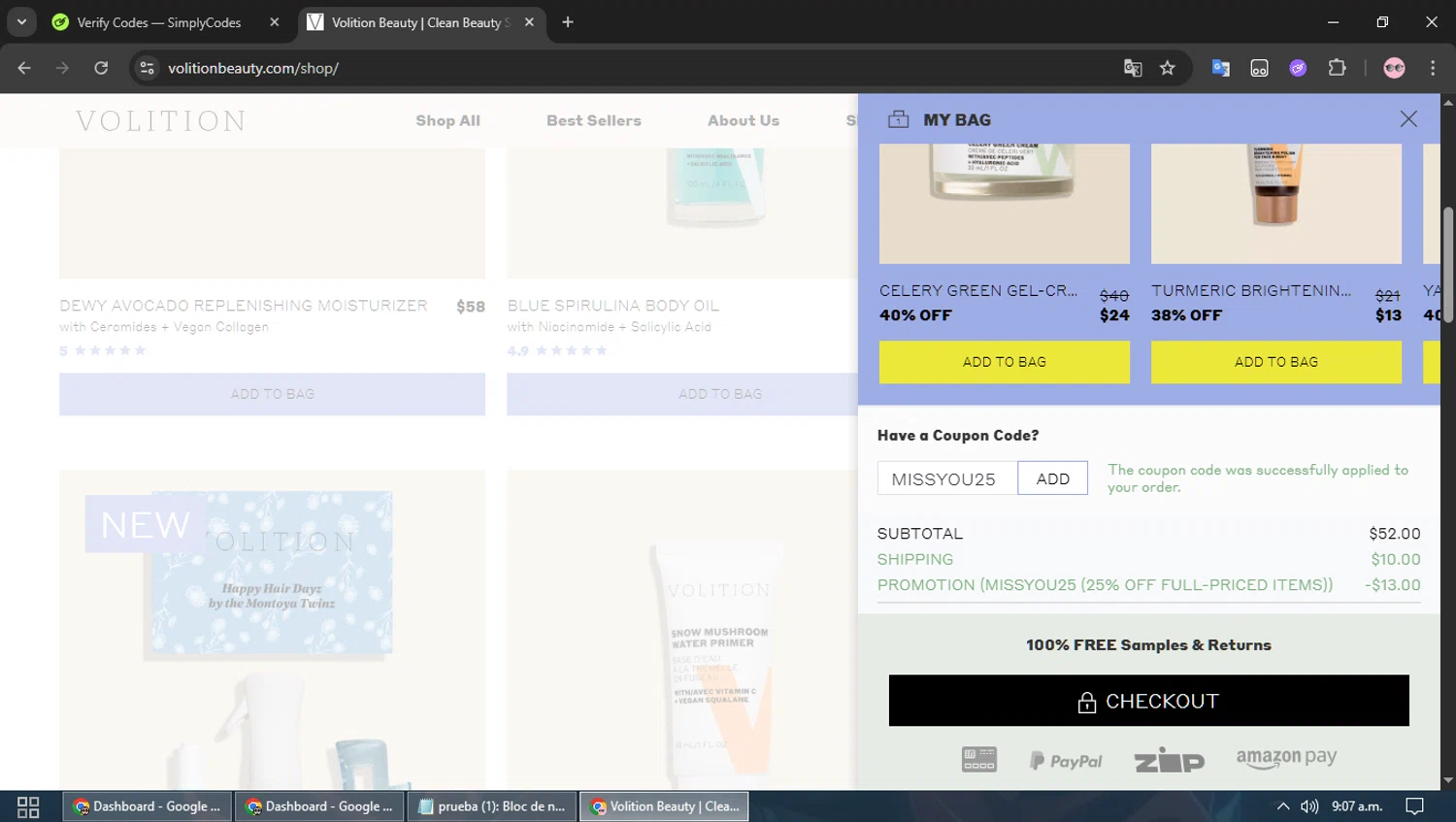Click the CHECKOUT button

click(x=1149, y=701)
